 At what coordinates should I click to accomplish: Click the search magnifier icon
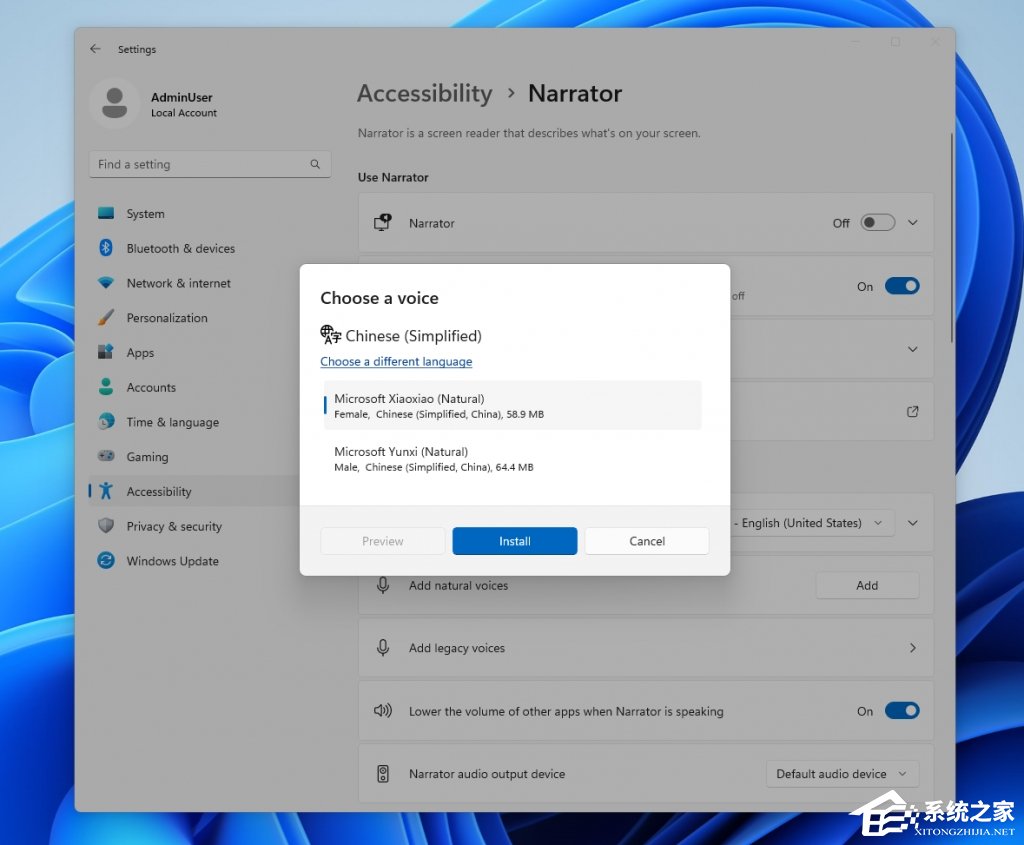pos(315,164)
